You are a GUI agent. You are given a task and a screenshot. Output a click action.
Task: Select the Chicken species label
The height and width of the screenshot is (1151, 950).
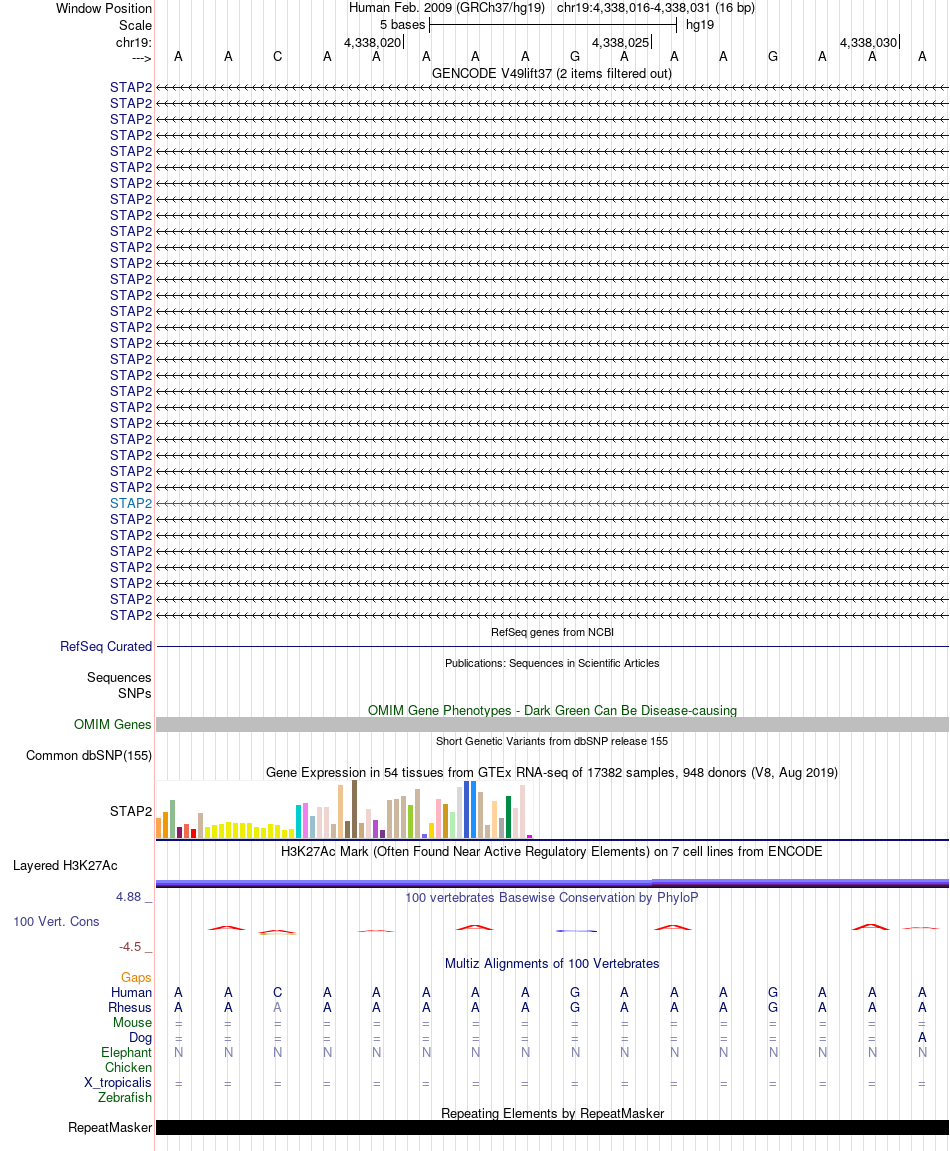[128, 1067]
